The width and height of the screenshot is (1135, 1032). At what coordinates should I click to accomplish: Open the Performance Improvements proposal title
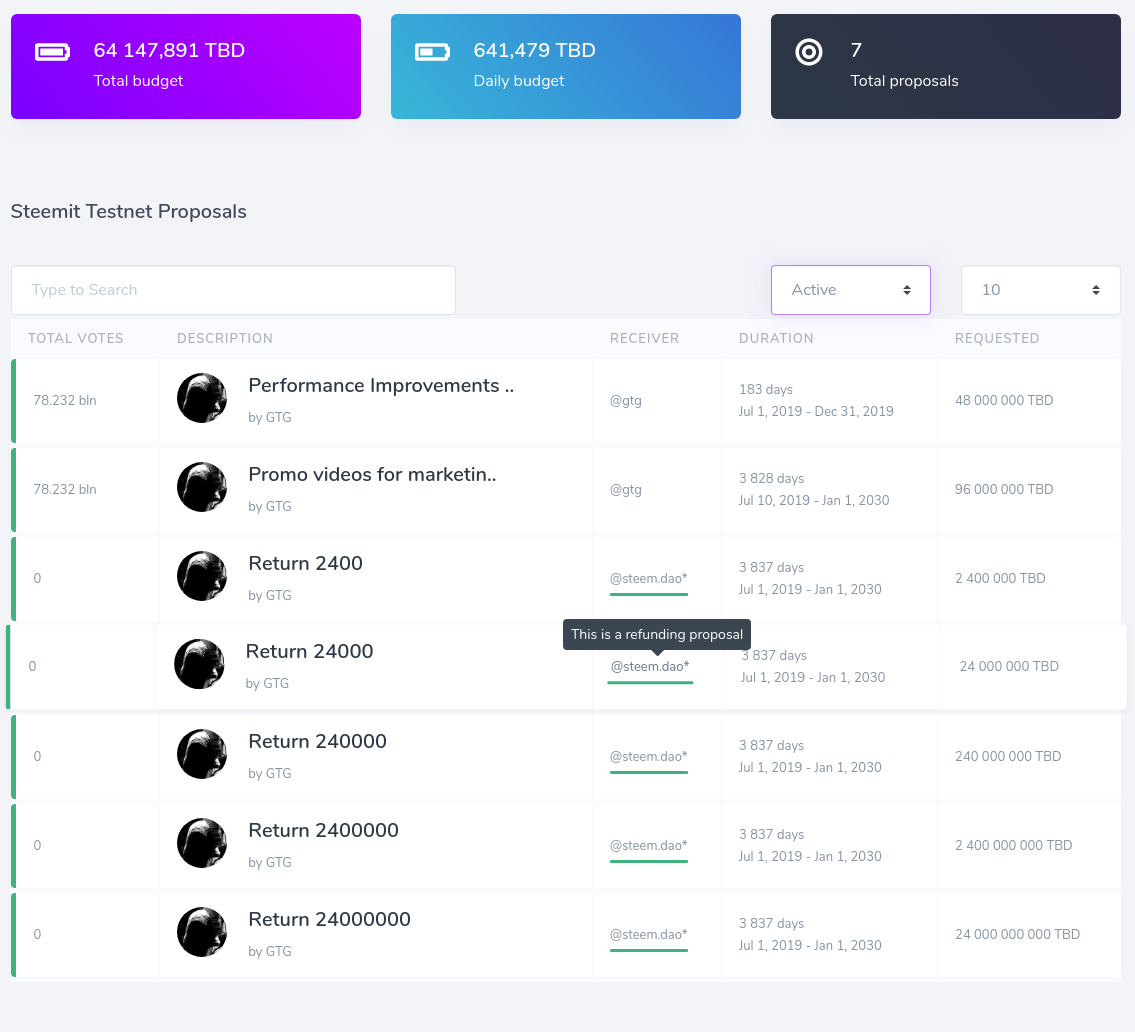381,386
